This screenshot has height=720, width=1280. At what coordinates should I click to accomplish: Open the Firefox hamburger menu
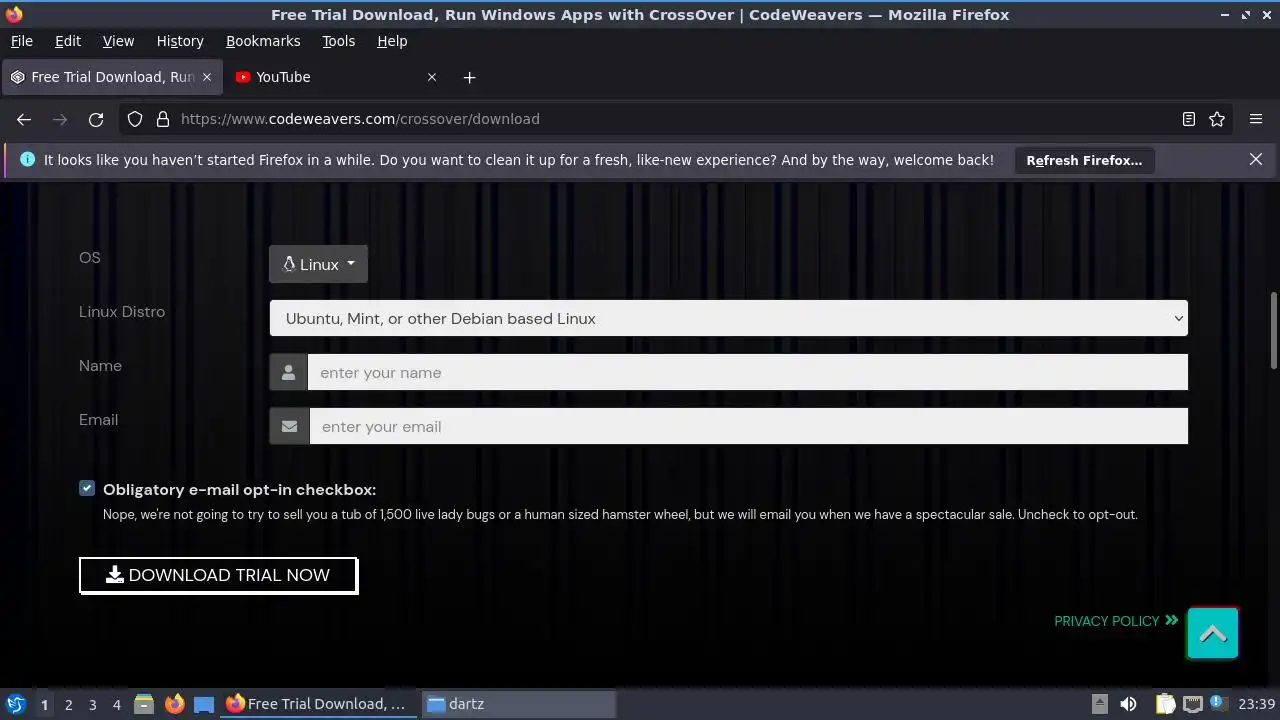1256,119
